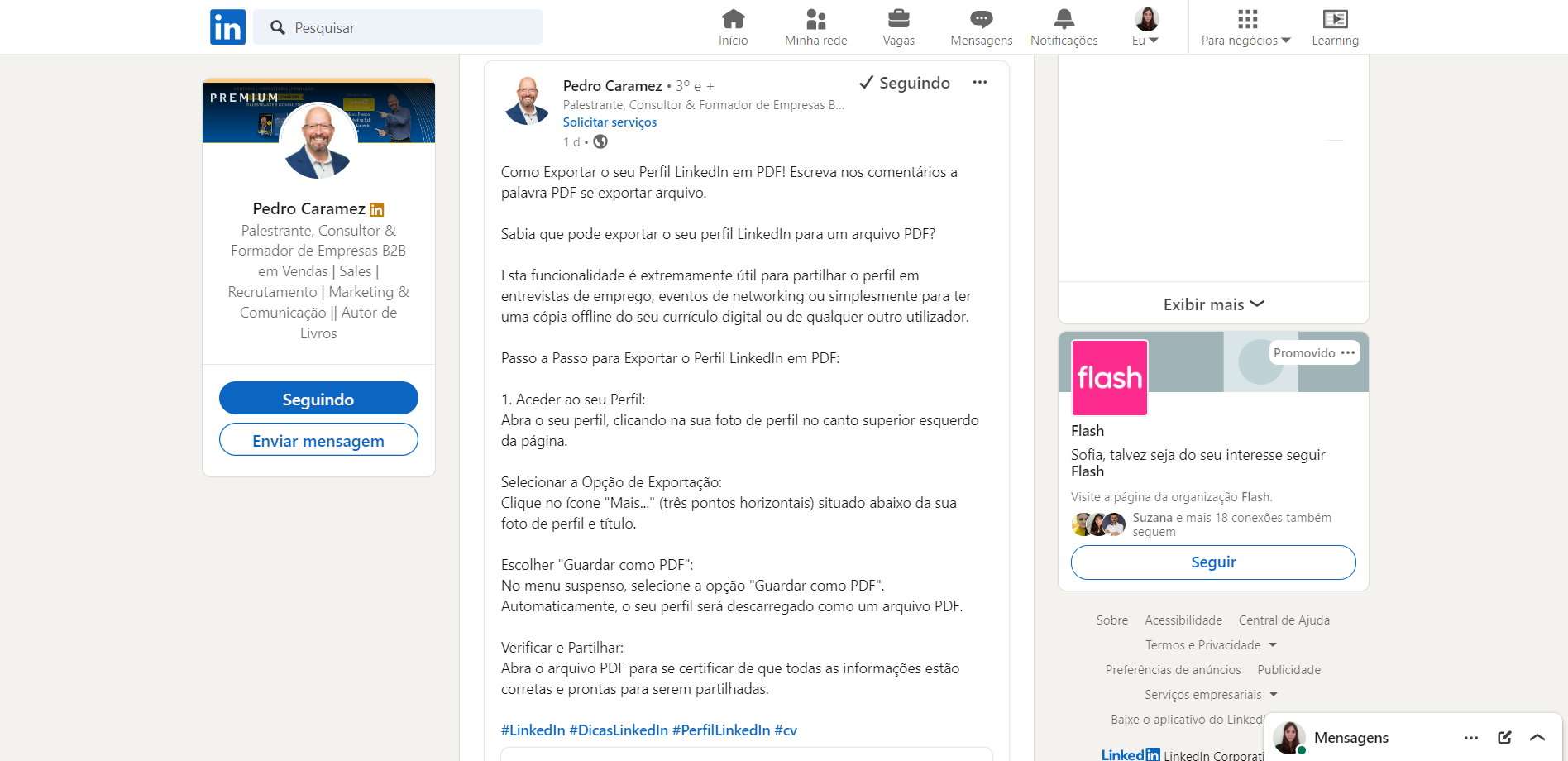Expand Serviços empresariais dropdown
The height and width of the screenshot is (761, 1568).
pos(1211,695)
